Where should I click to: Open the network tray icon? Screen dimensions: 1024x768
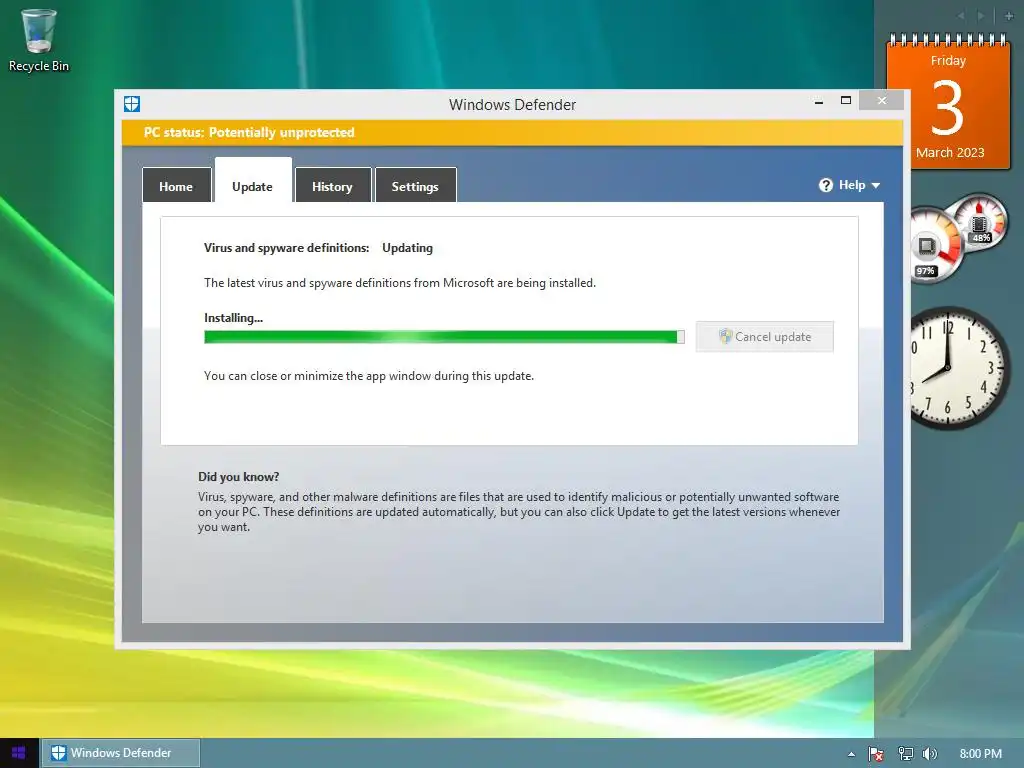pos(905,754)
